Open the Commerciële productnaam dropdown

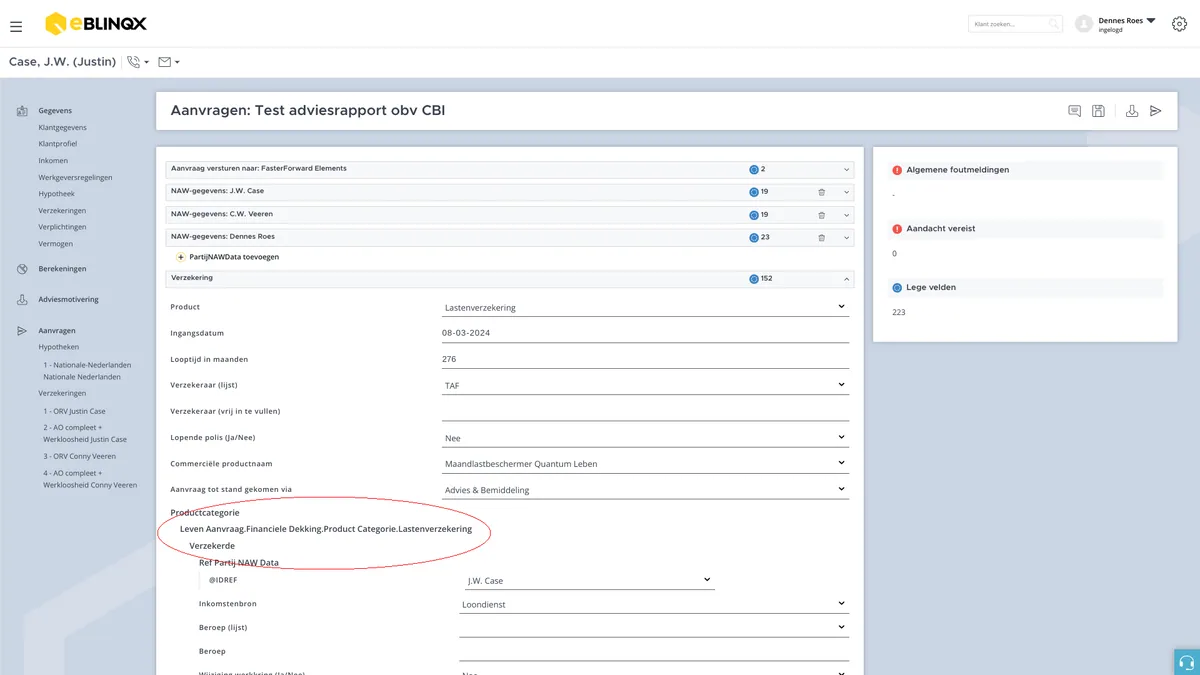(x=645, y=463)
